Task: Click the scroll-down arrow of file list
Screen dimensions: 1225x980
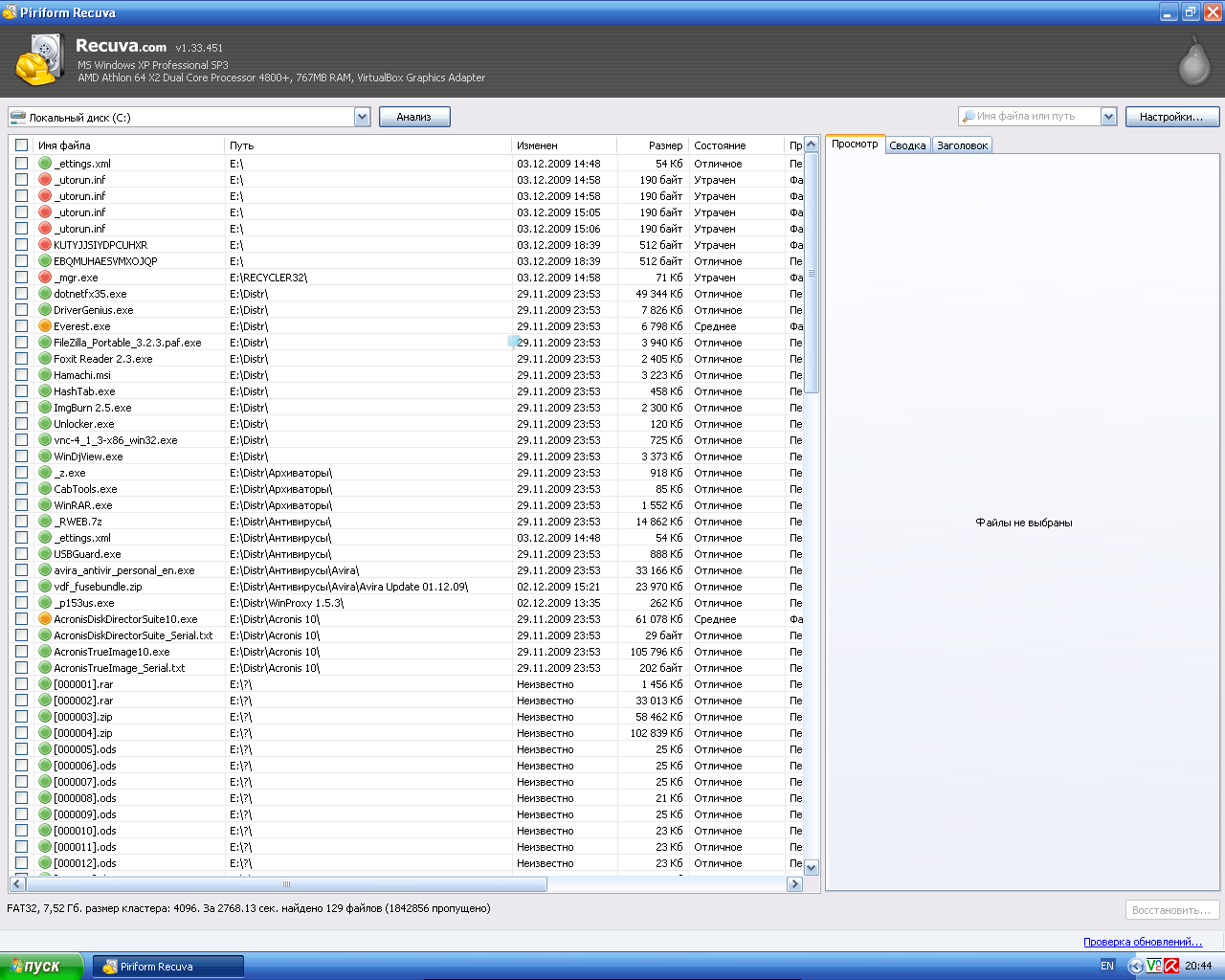Action: (812, 868)
